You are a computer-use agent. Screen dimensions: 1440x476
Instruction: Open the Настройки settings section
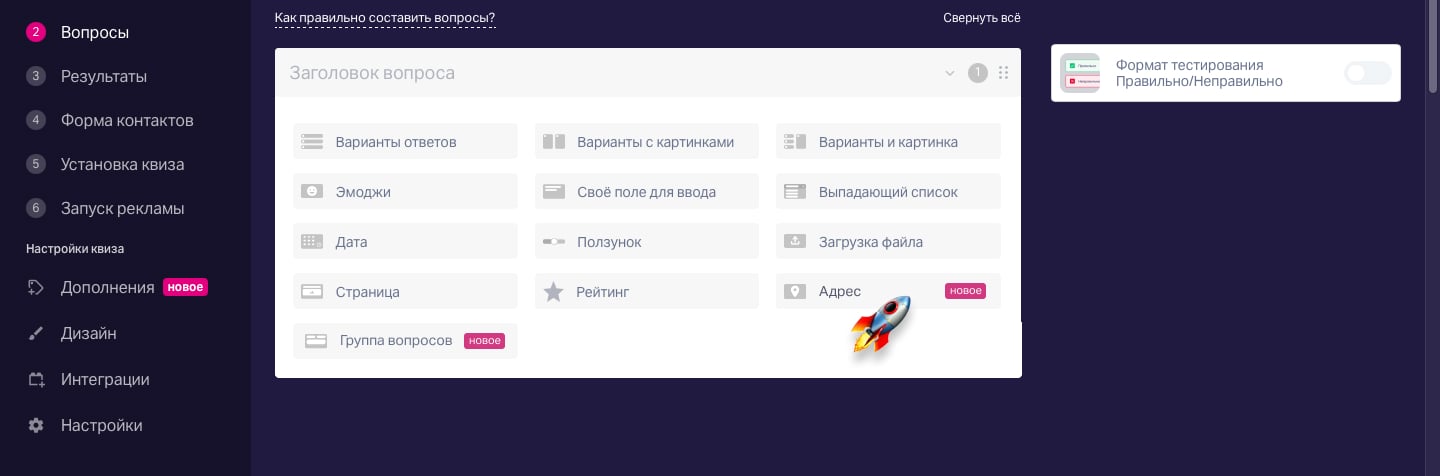point(101,425)
